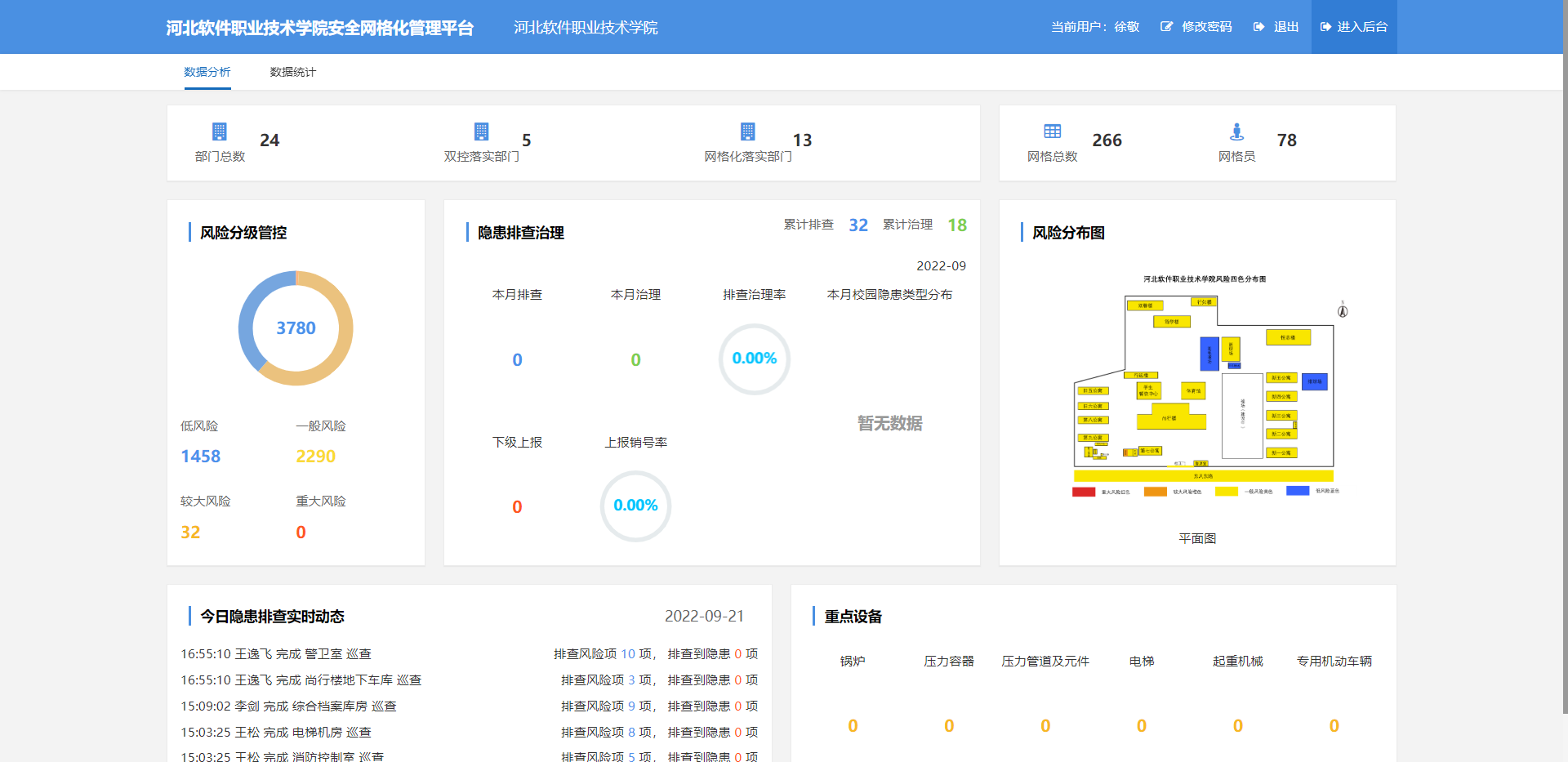Click 累计排查 count 32

tap(858, 225)
